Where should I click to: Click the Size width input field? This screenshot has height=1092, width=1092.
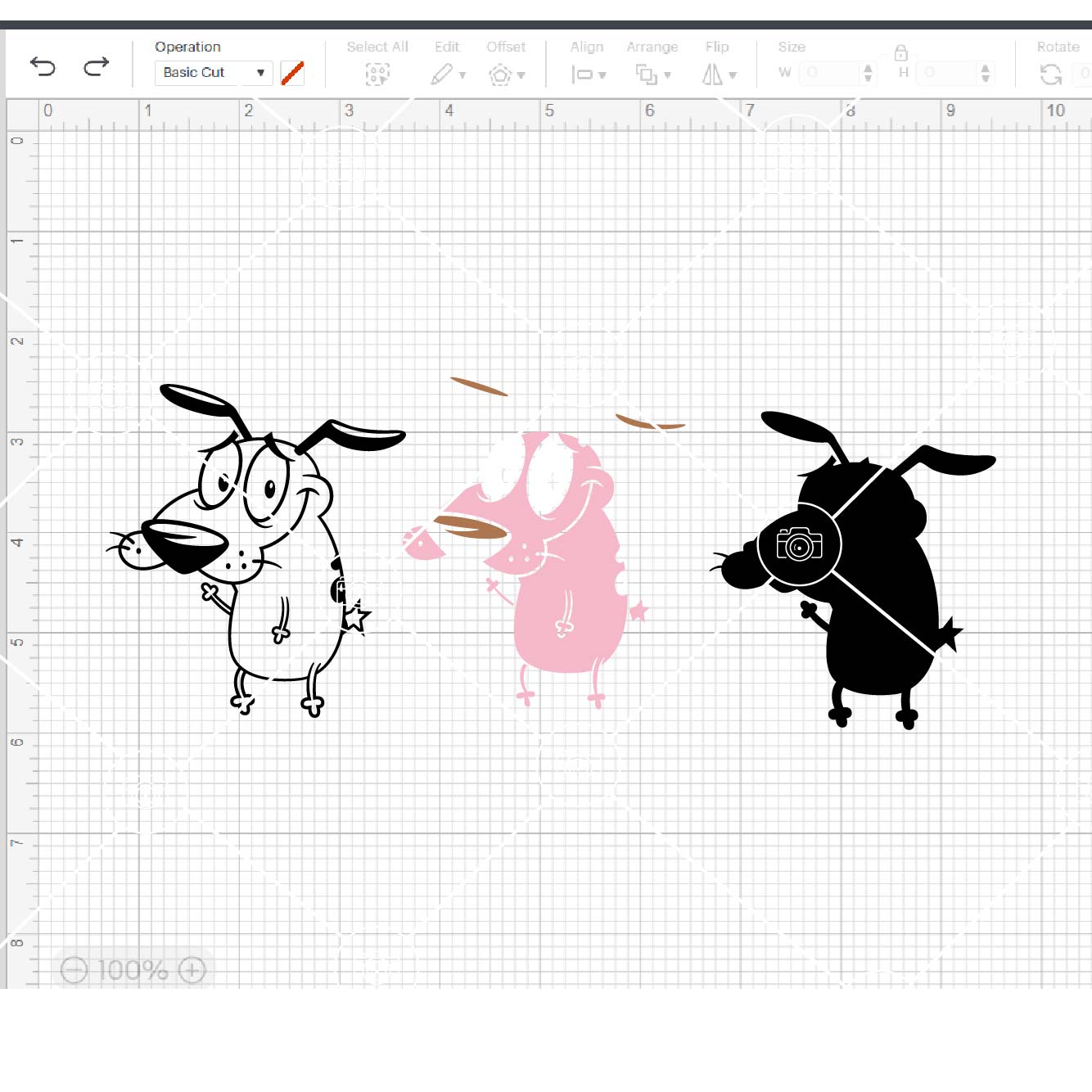pyautogui.click(x=830, y=73)
